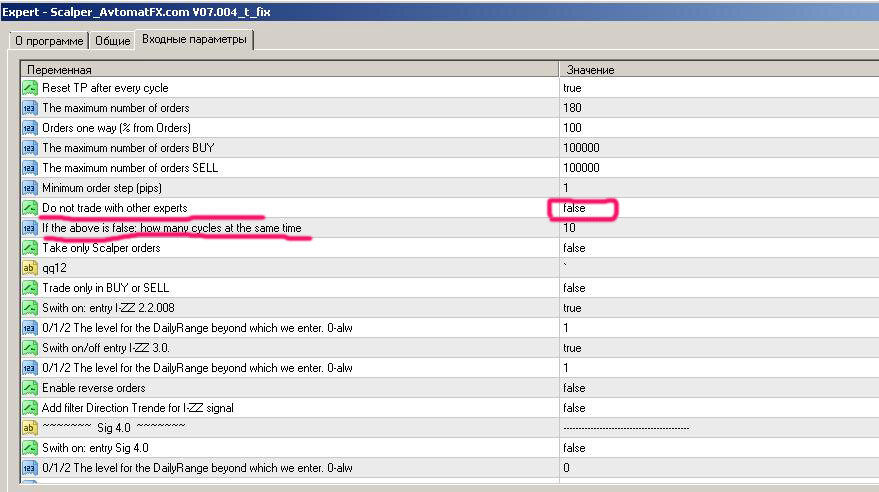This screenshot has height=492, width=879.
Task: Select 'The maximum number of orders BUY' variable
Action: click(x=128, y=148)
